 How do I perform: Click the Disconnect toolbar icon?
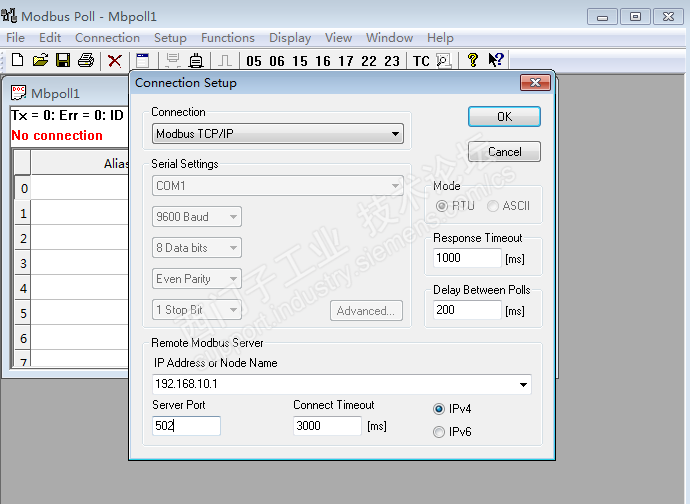(x=196, y=60)
